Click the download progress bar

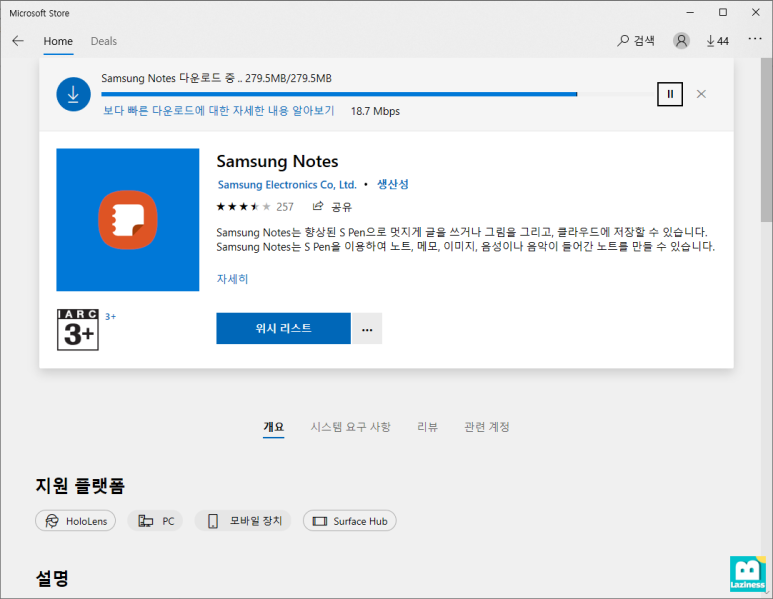click(378, 94)
